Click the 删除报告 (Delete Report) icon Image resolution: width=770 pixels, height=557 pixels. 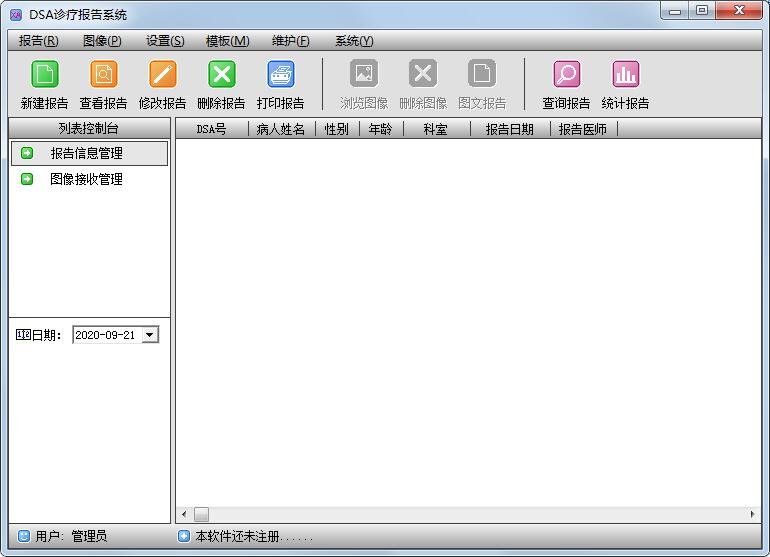[221, 75]
